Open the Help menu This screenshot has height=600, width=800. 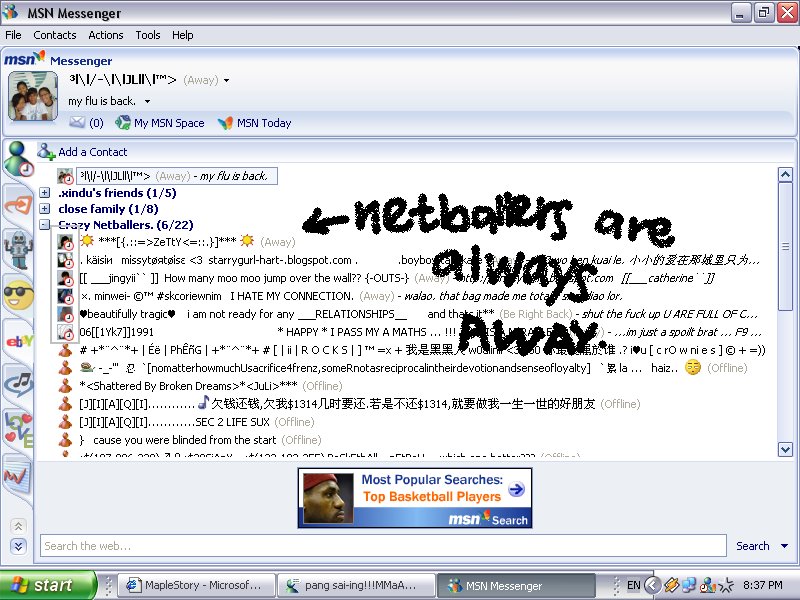coord(183,35)
